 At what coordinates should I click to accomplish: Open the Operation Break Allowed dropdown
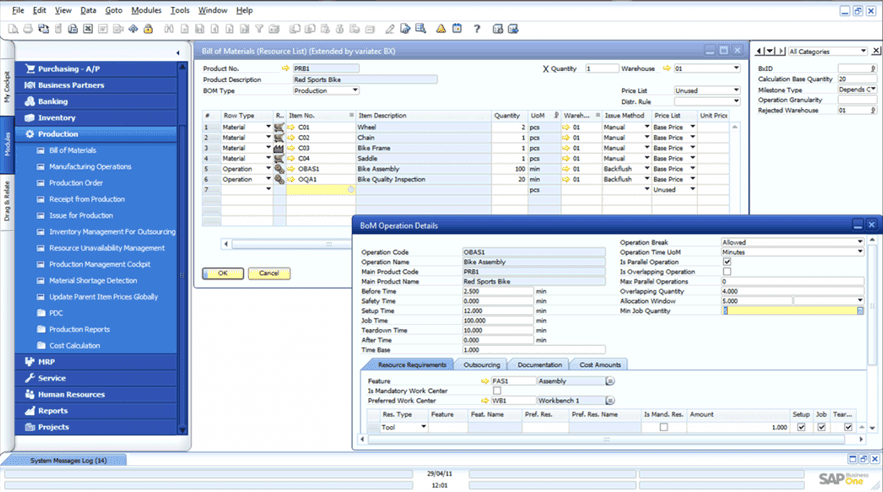pyautogui.click(x=860, y=242)
